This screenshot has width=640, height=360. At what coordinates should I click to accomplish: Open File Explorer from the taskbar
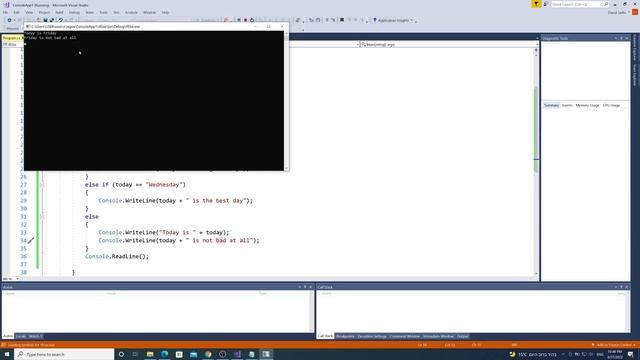150,354
